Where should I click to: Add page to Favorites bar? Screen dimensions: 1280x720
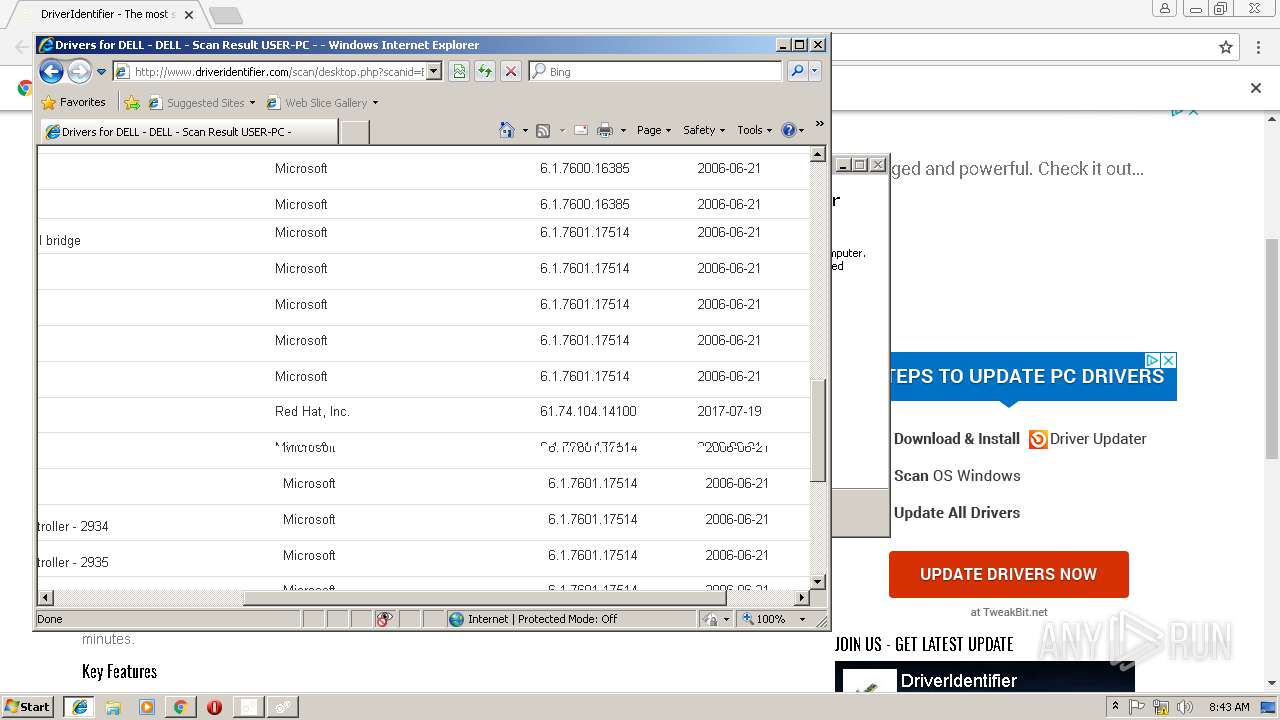(x=132, y=102)
